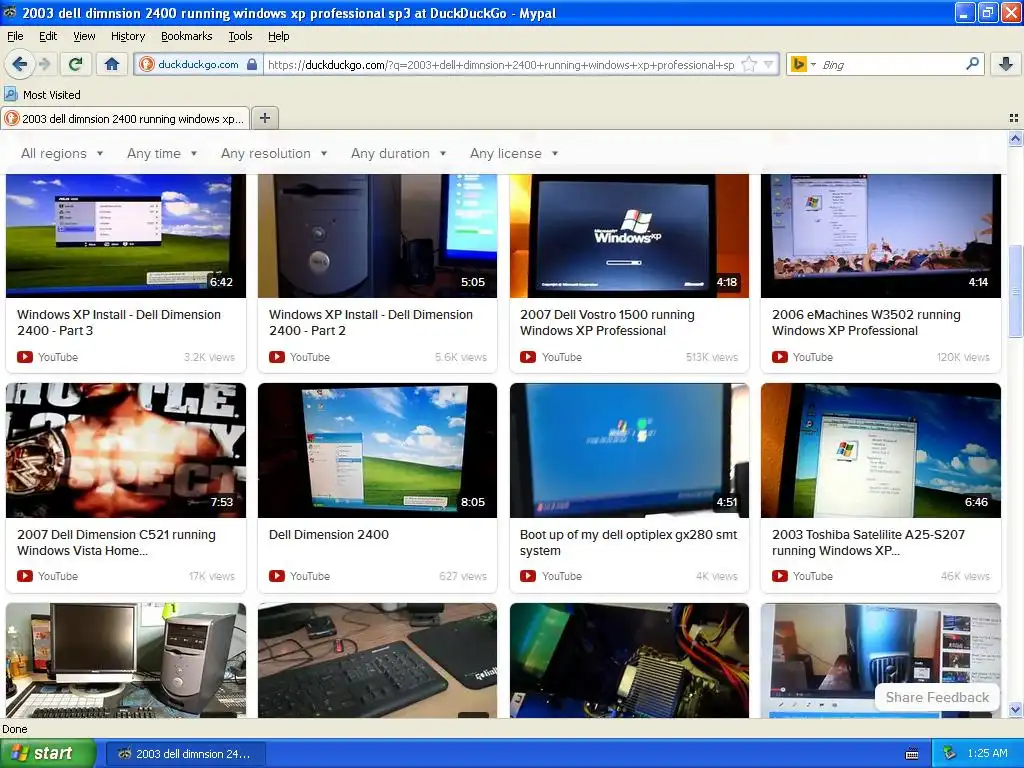
Task: Click the browser Back arrow button
Action: pos(19,64)
